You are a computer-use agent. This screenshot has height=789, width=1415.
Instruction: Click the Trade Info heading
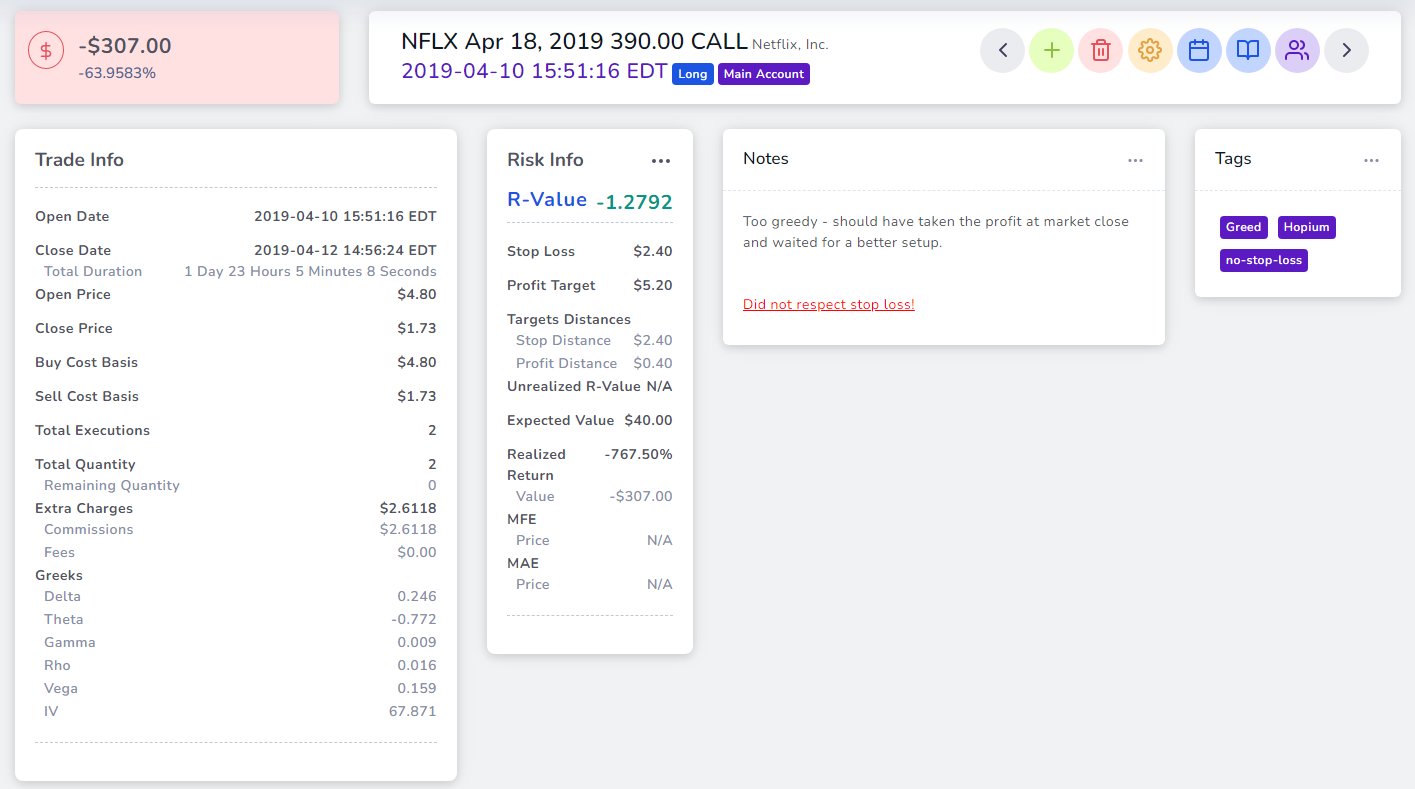click(79, 160)
